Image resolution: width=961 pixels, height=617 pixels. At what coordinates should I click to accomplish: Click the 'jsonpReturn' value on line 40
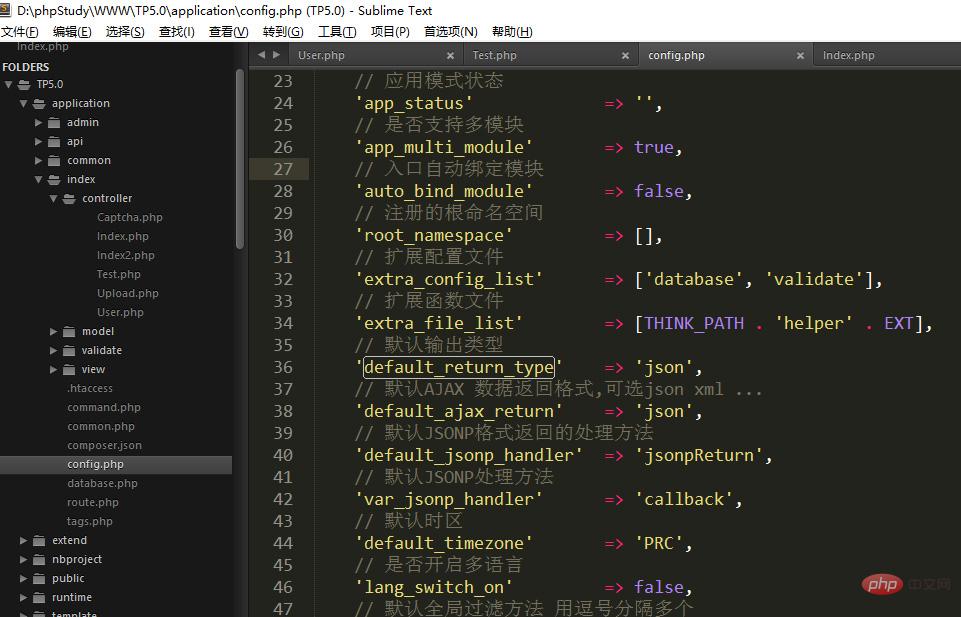[x=699, y=455]
